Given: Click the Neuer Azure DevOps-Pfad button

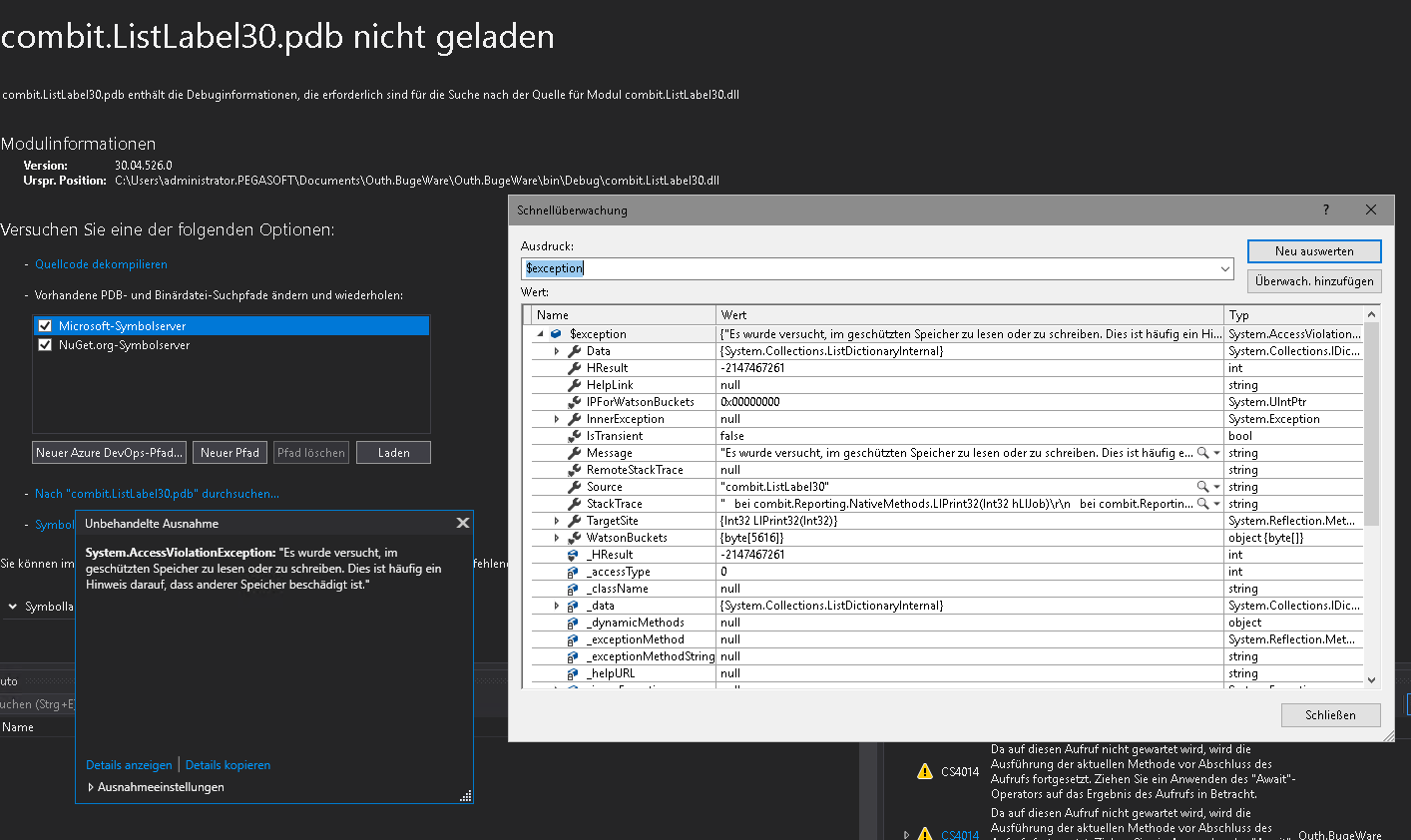Looking at the screenshot, I should [110, 453].
